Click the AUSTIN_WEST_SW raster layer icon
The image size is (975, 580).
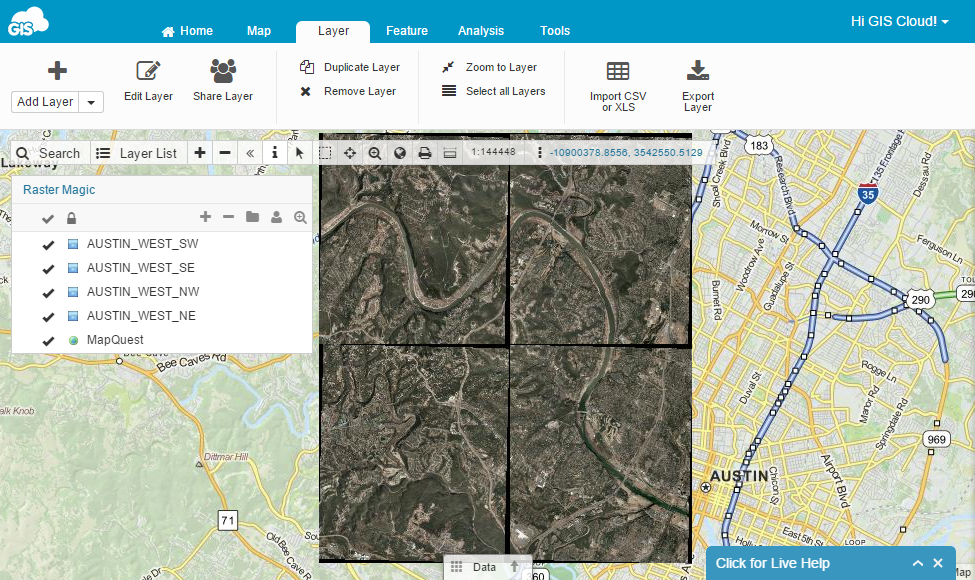[x=73, y=244]
